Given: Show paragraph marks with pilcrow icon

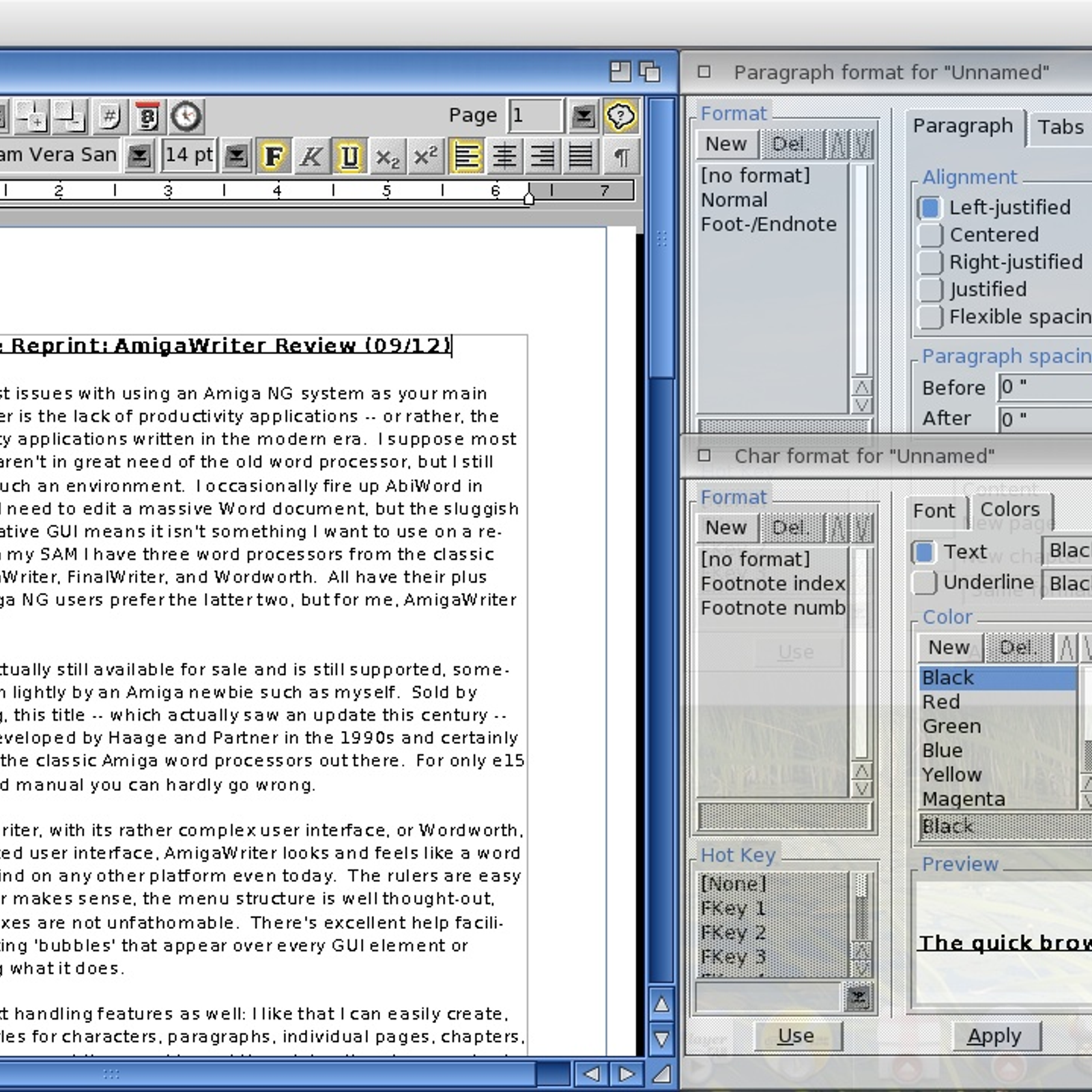Looking at the screenshot, I should click(x=621, y=156).
